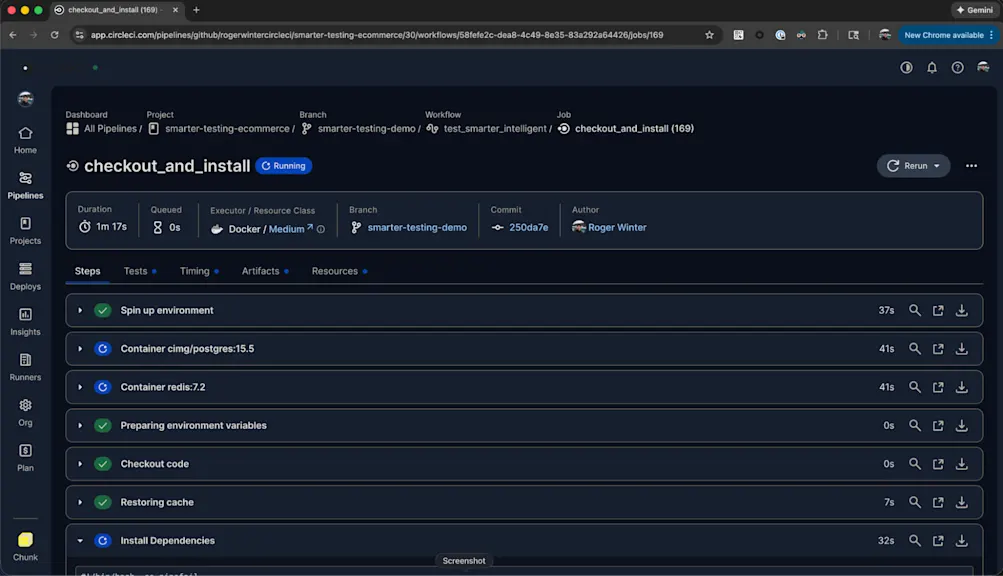Open Install Dependencies output in new tab
Image resolution: width=1003 pixels, height=576 pixels.
(938, 541)
